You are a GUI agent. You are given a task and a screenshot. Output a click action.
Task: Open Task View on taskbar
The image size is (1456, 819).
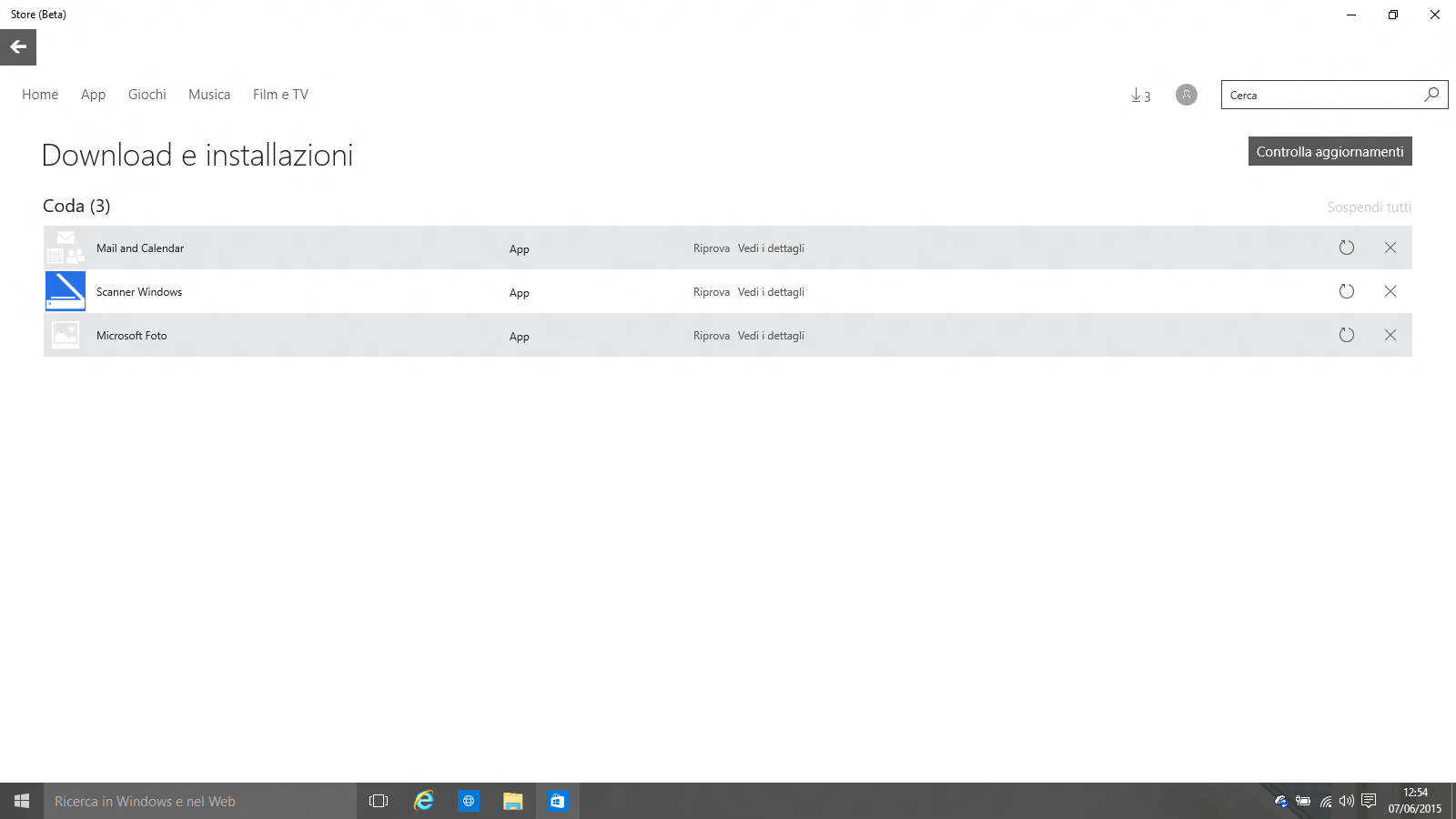[x=379, y=801]
